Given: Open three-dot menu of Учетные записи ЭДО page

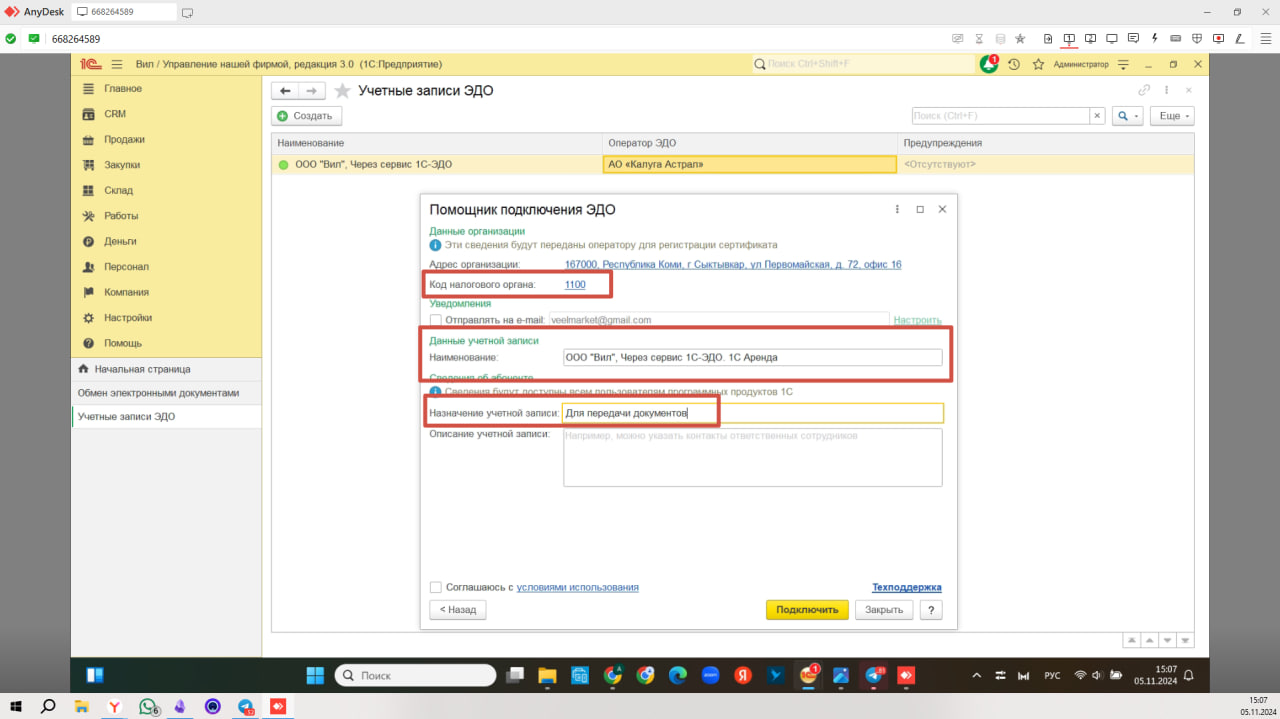Looking at the screenshot, I should 1166,90.
